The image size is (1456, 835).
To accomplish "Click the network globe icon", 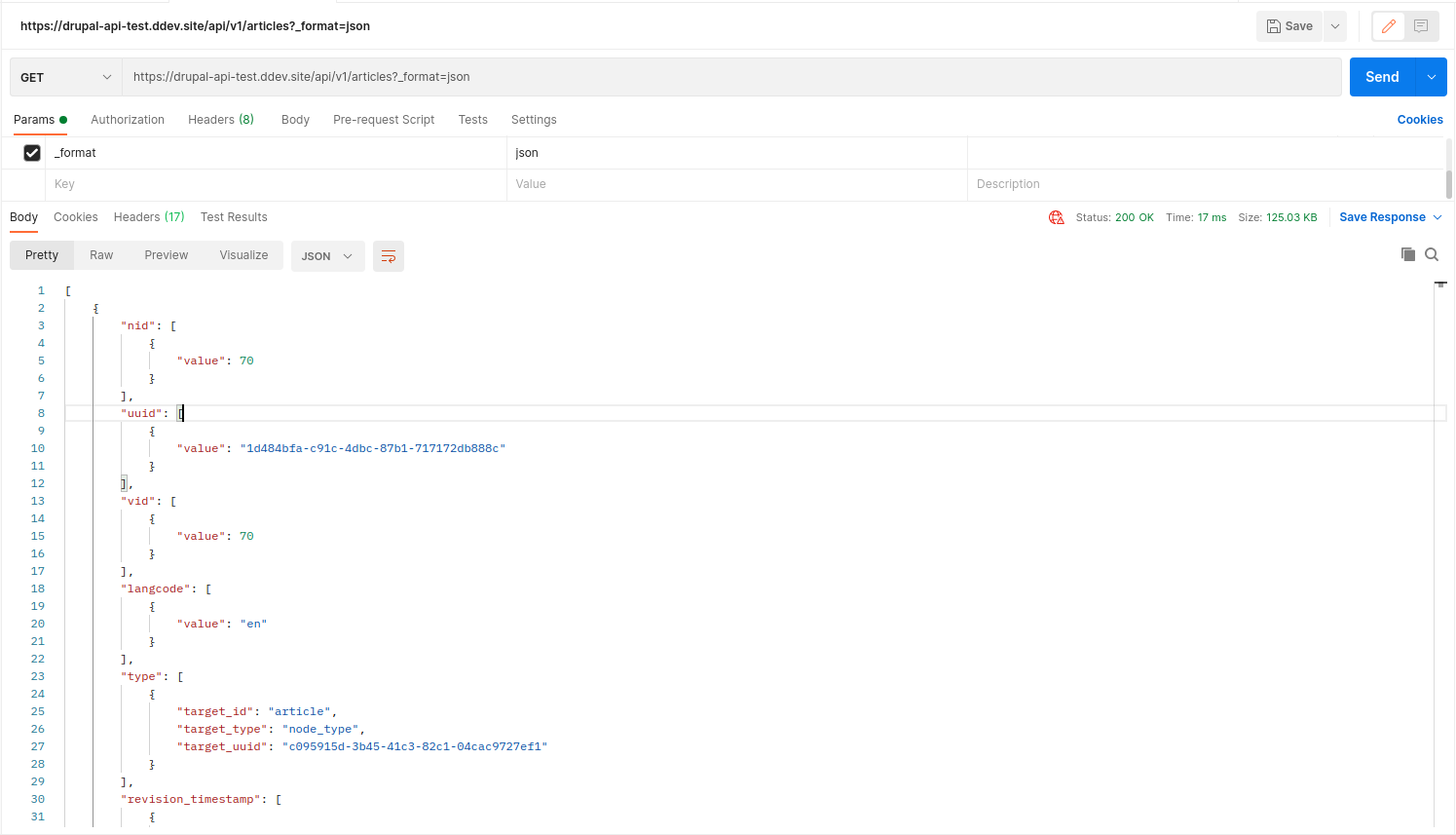I will pyautogui.click(x=1057, y=217).
